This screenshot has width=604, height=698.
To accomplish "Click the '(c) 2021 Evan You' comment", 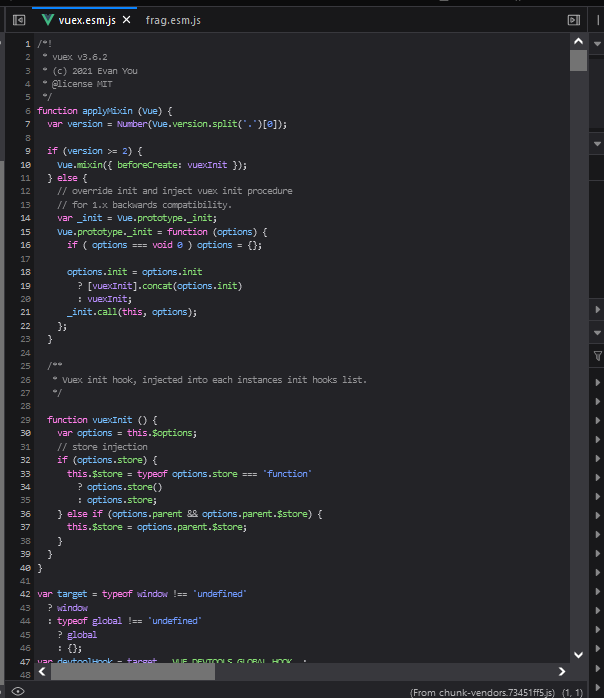I will 95,71.
